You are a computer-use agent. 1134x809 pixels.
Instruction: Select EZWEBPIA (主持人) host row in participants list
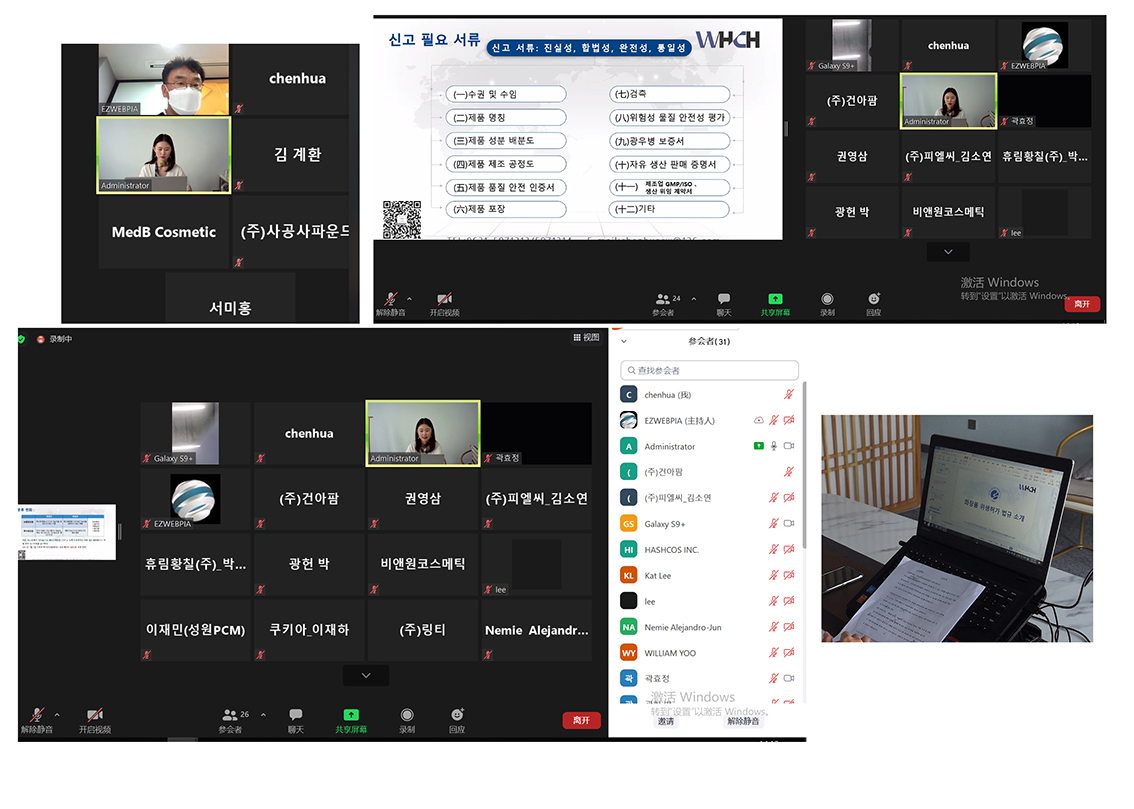click(x=709, y=420)
